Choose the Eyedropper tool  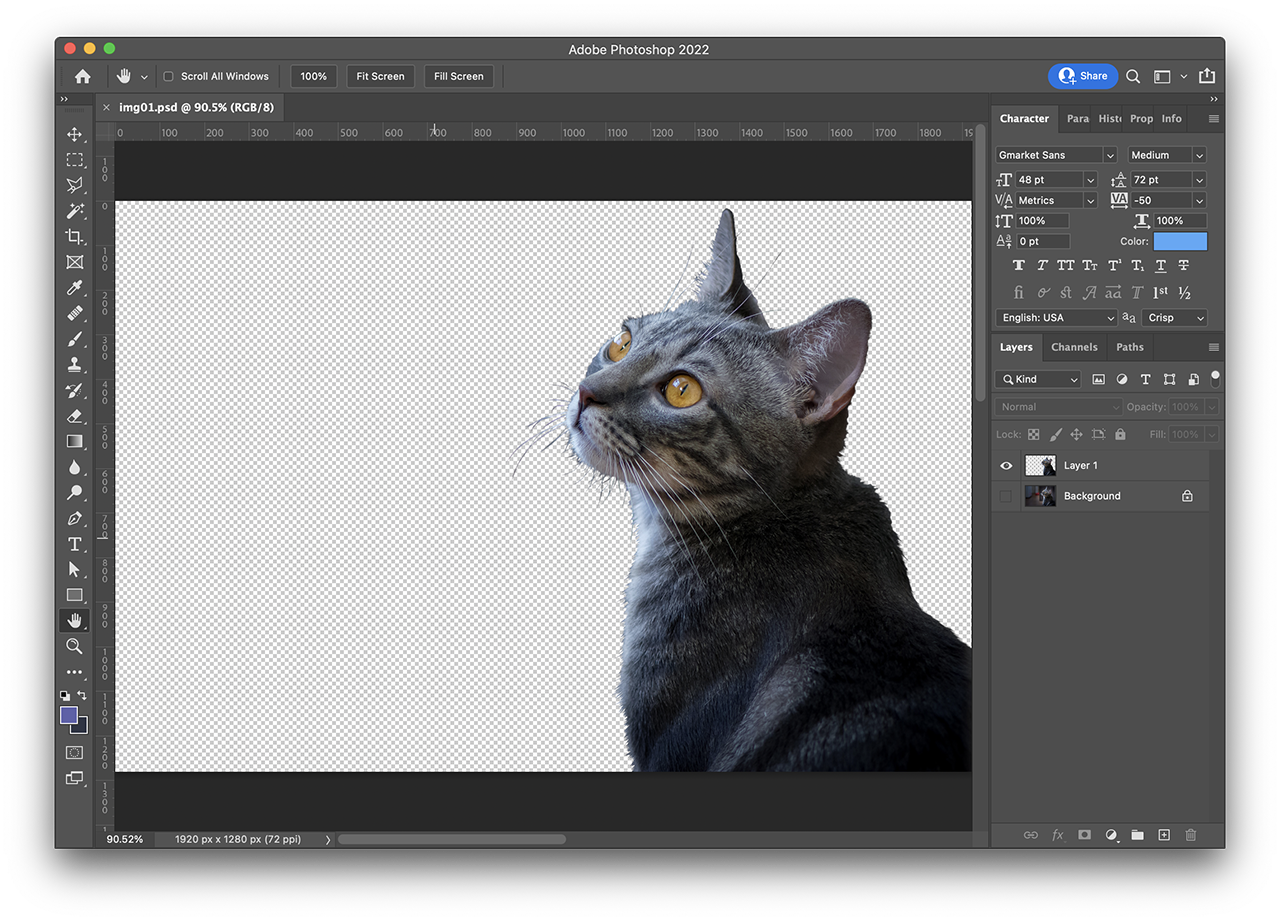click(75, 288)
